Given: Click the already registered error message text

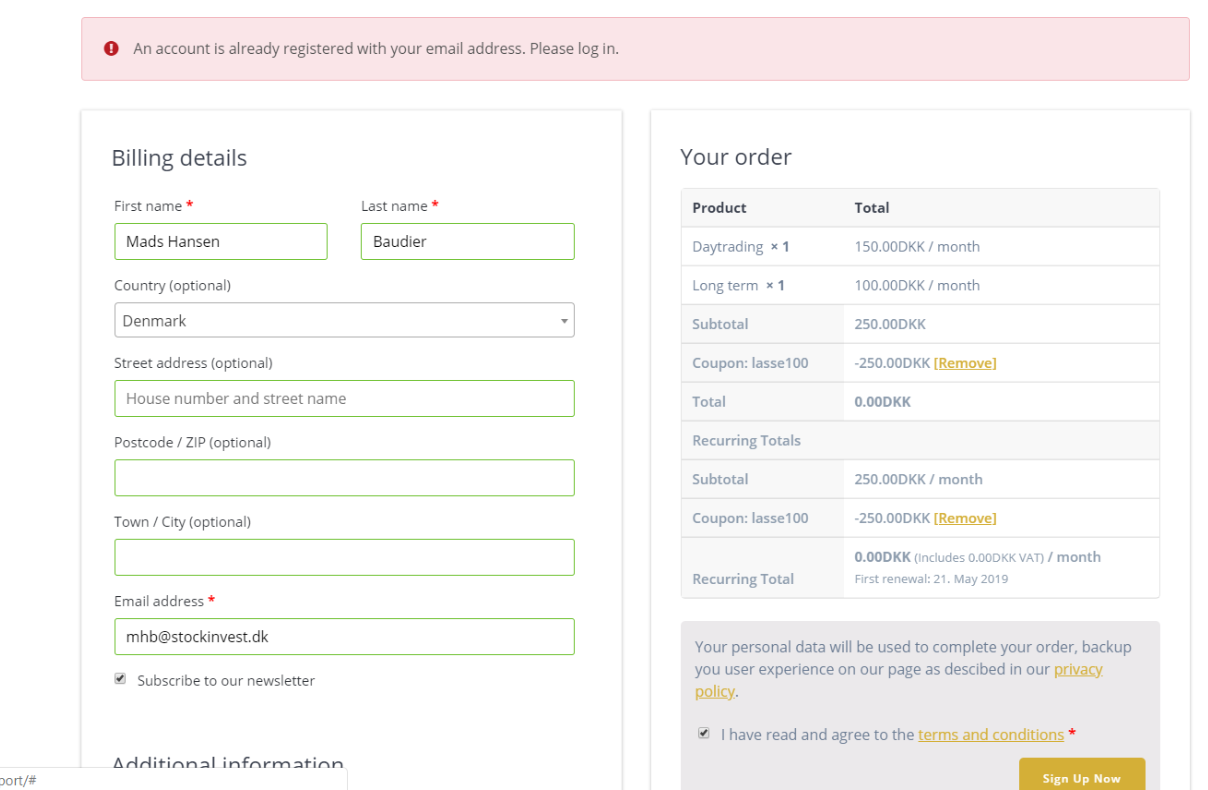Looking at the screenshot, I should pyautogui.click(x=376, y=48).
